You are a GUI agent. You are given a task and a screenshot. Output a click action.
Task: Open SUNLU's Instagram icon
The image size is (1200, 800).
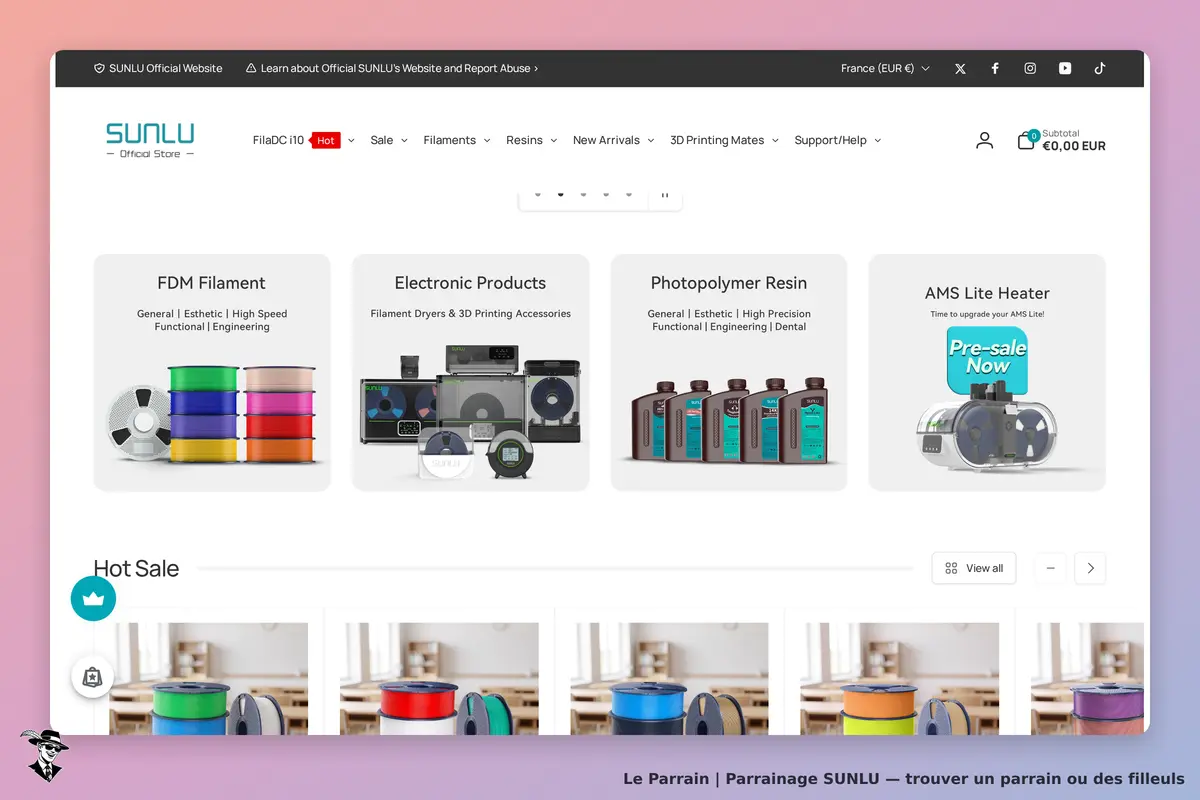[x=1030, y=69]
